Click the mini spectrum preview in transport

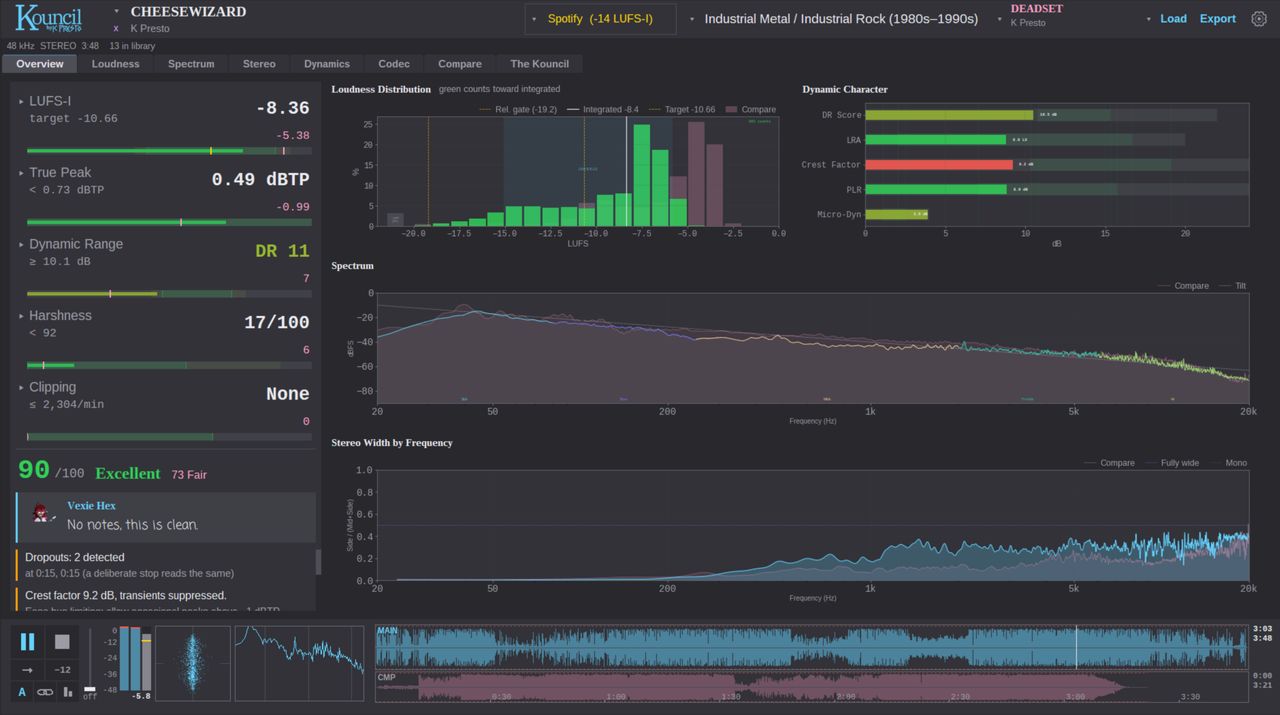[300, 664]
